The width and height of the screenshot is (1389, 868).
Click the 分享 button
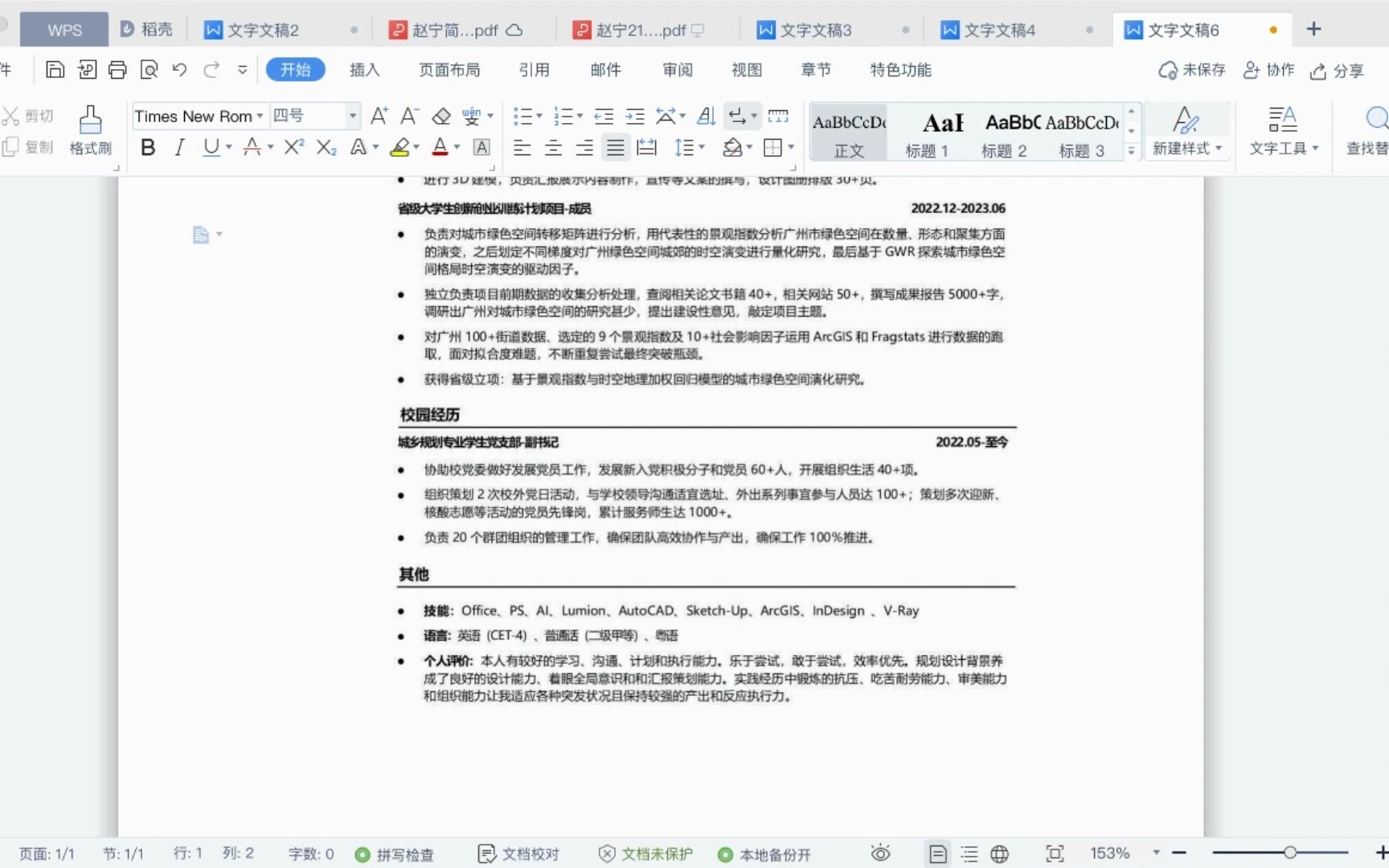(1336, 71)
